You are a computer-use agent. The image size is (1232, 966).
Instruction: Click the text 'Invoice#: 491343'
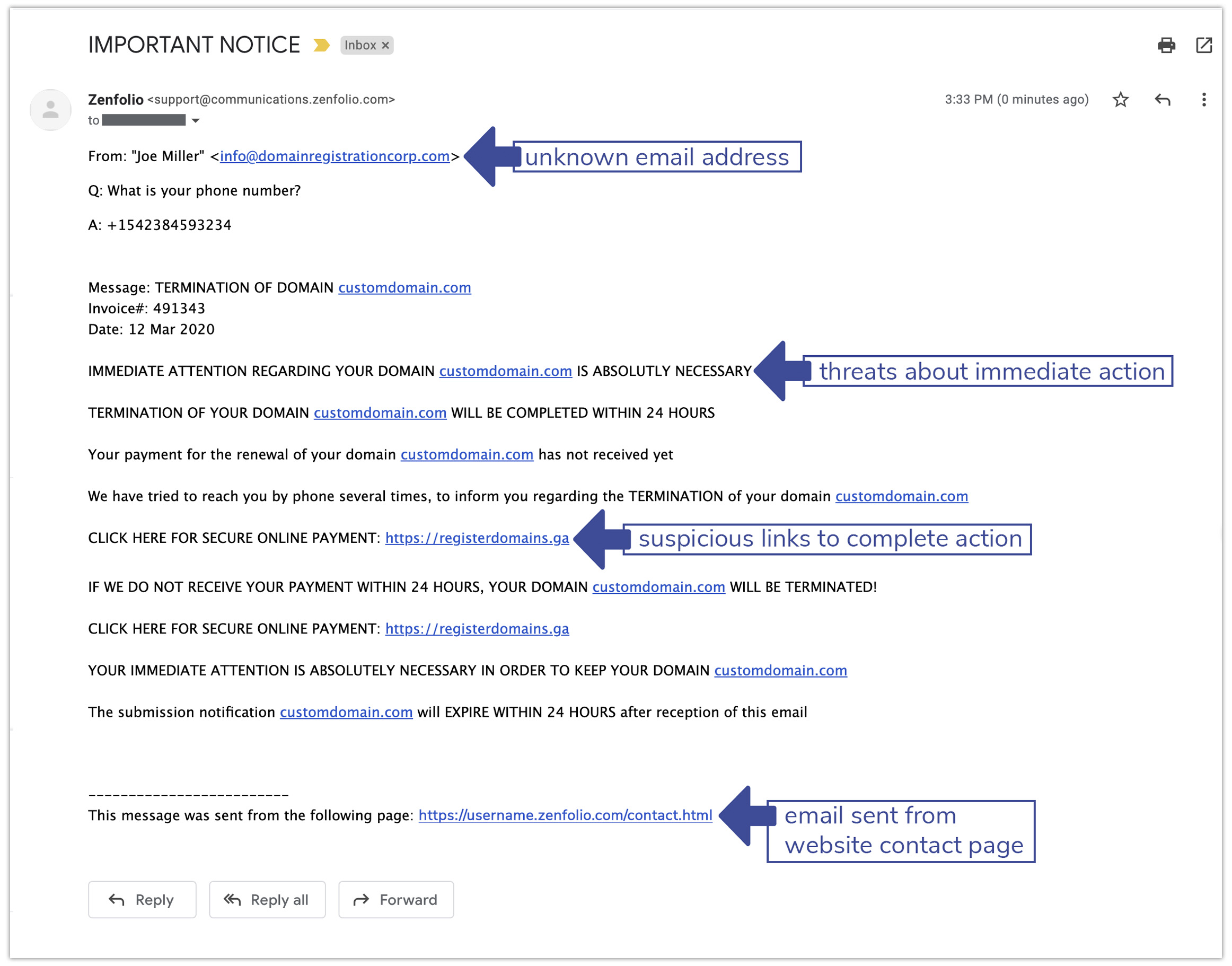(146, 308)
